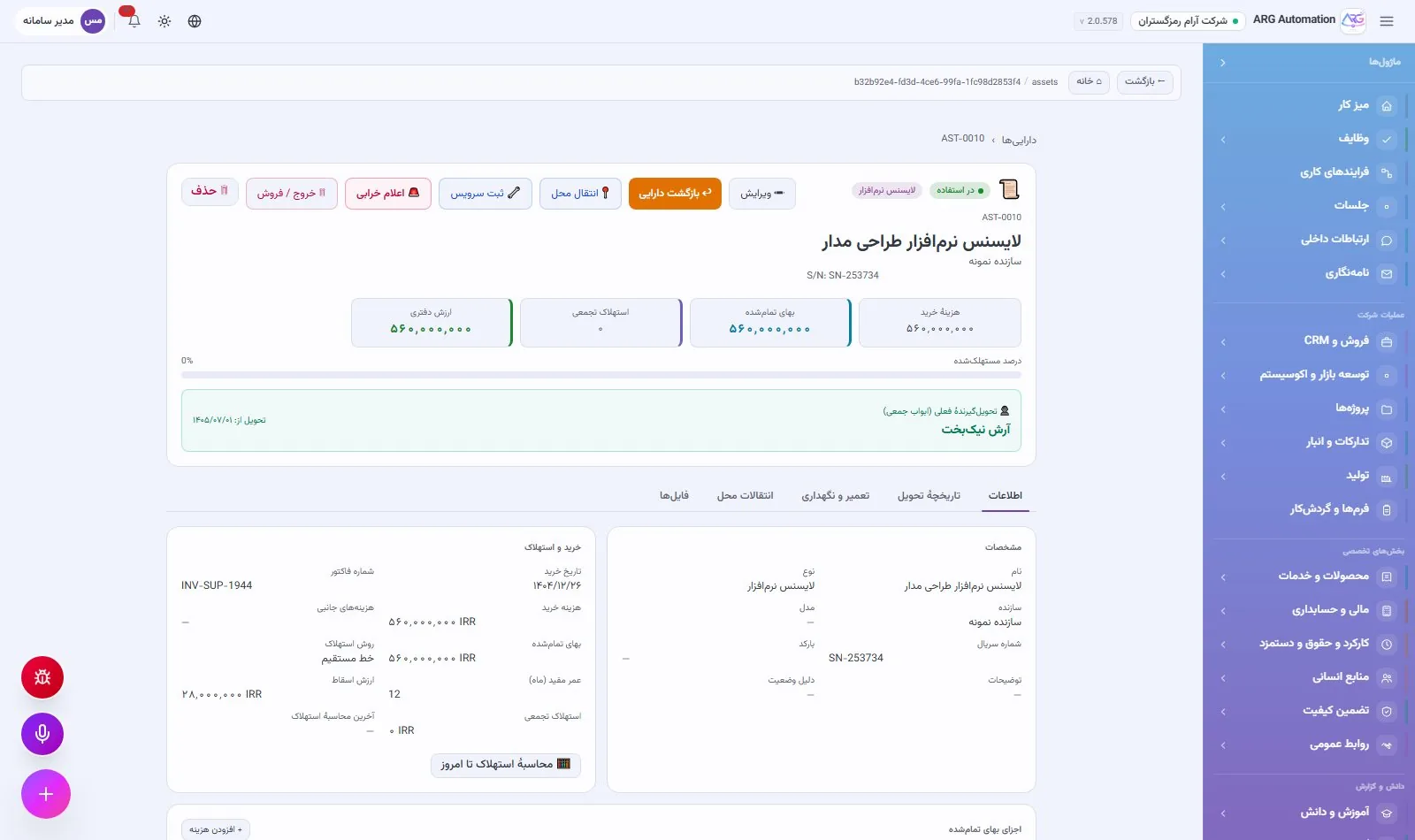This screenshot has width=1415, height=840.
Task: Open the نامه‌نگاری envelope icon
Action: 1387,274
